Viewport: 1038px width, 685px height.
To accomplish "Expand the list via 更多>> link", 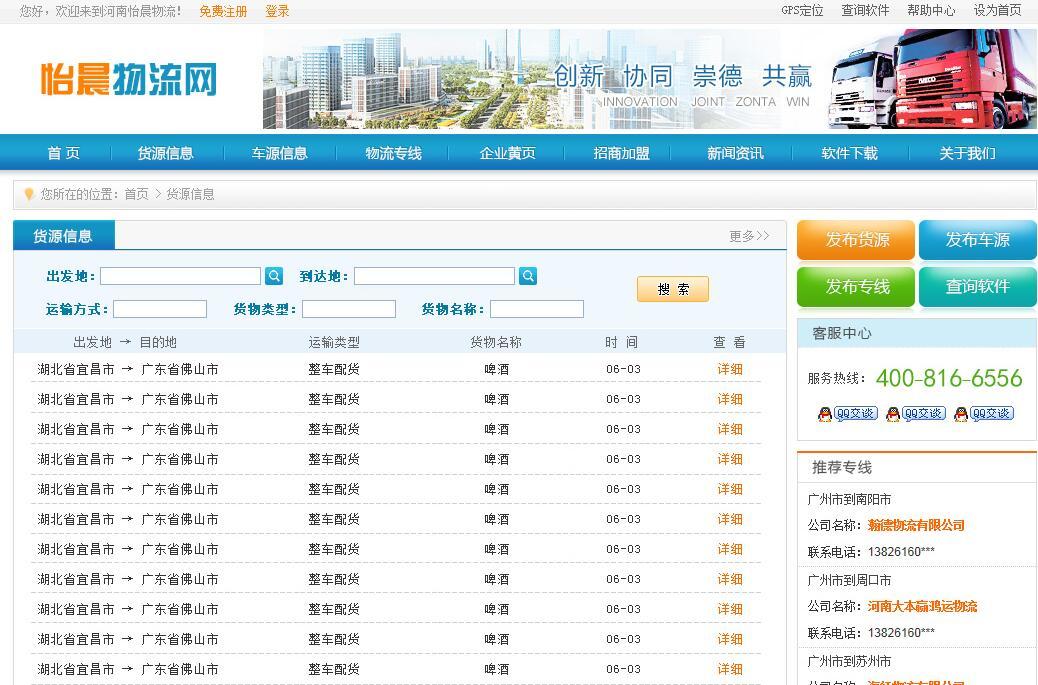I will pyautogui.click(x=749, y=236).
